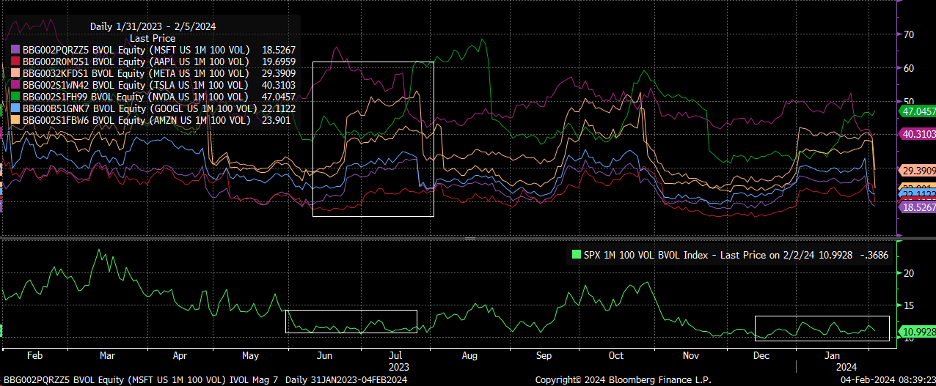Click the peach 29.3909 price tag on right axis

tap(916, 171)
